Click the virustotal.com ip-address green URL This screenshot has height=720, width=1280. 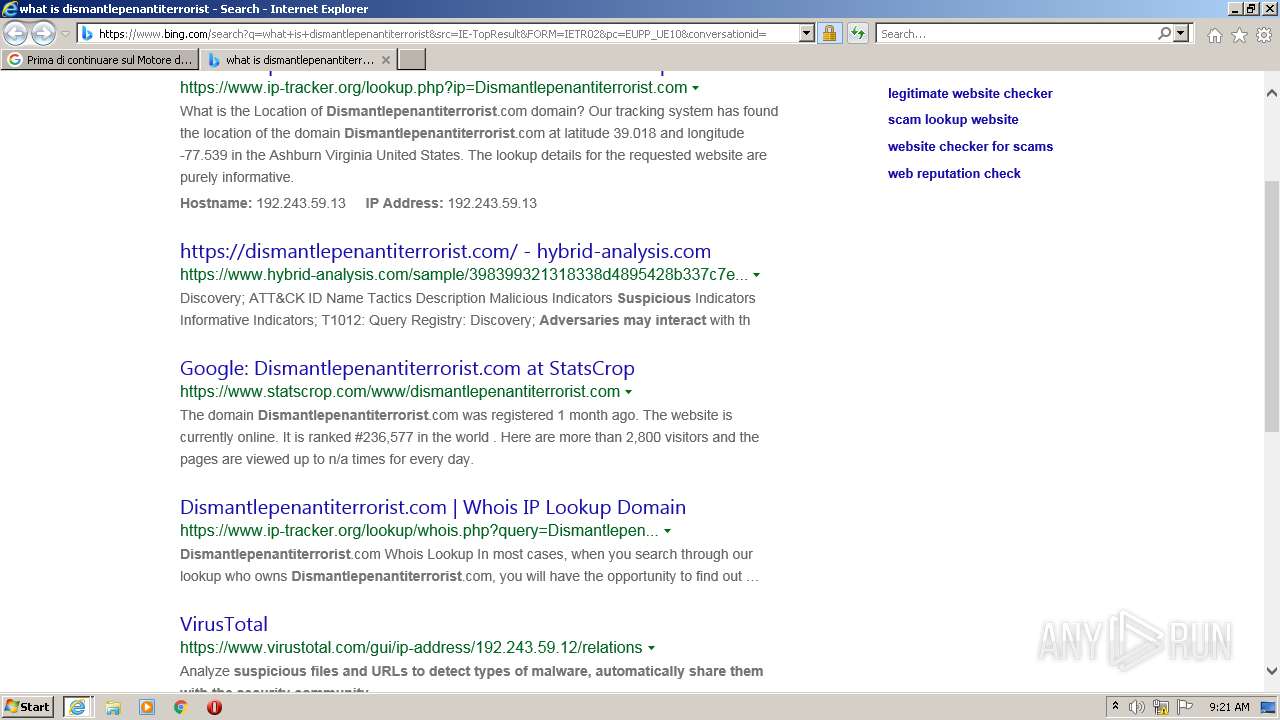(x=411, y=647)
